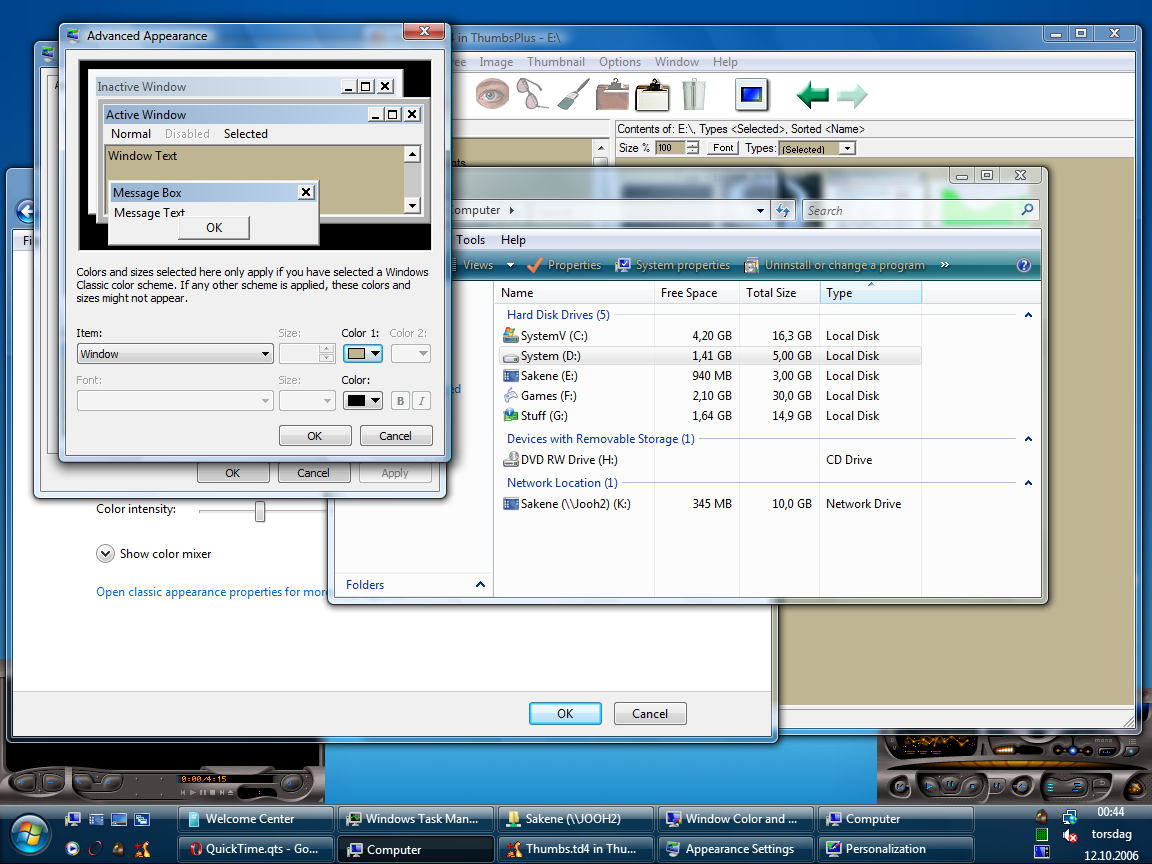Open the Tools menu in Computer window
The height and width of the screenshot is (864, 1152).
(470, 240)
